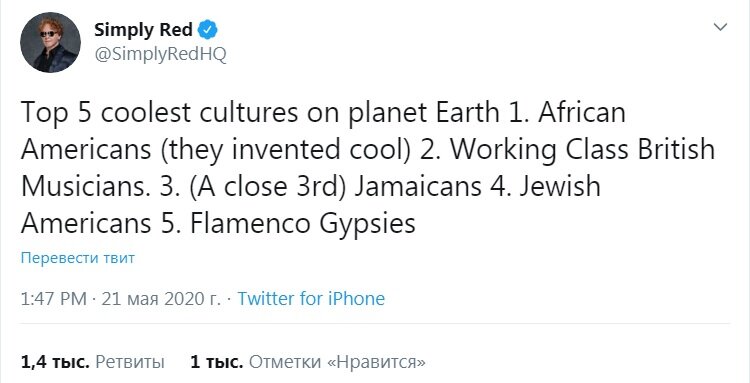The image size is (750, 383).
Task: Expand the tweet options chevron
Action: (x=720, y=27)
